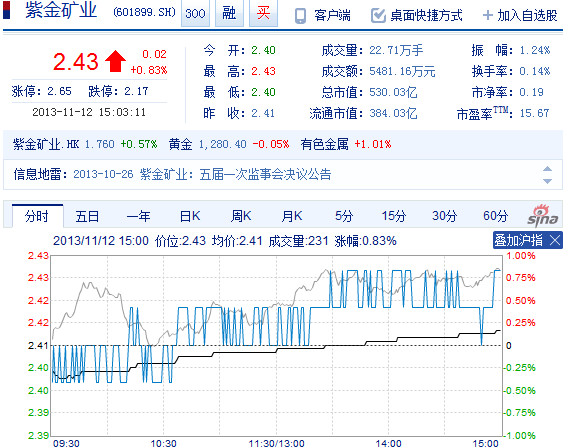Click the red up arrow price indicator

coord(115,61)
